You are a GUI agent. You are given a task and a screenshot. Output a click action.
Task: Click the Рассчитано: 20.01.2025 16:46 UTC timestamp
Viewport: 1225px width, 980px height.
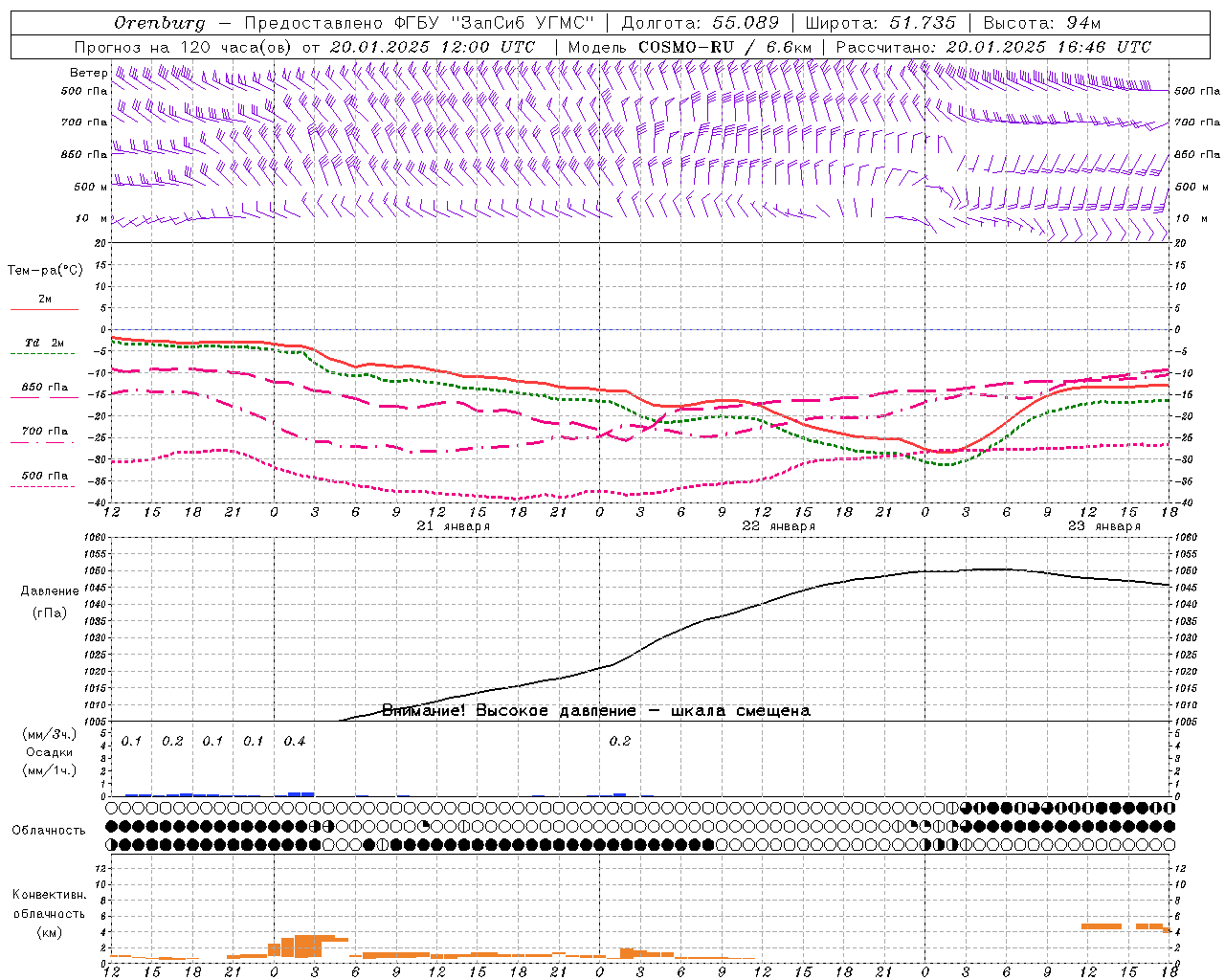click(x=993, y=47)
